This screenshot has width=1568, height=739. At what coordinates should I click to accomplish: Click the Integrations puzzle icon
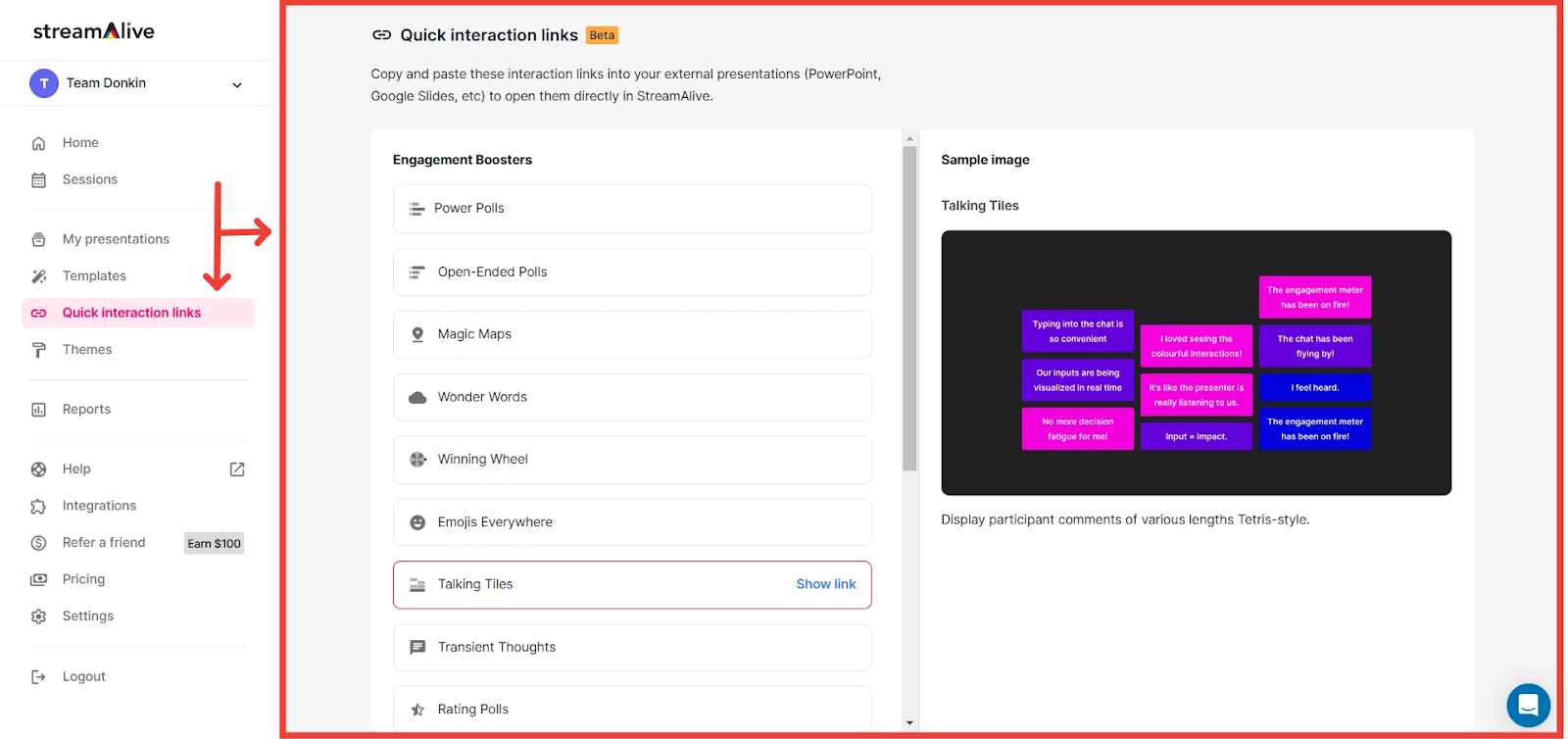tap(39, 507)
